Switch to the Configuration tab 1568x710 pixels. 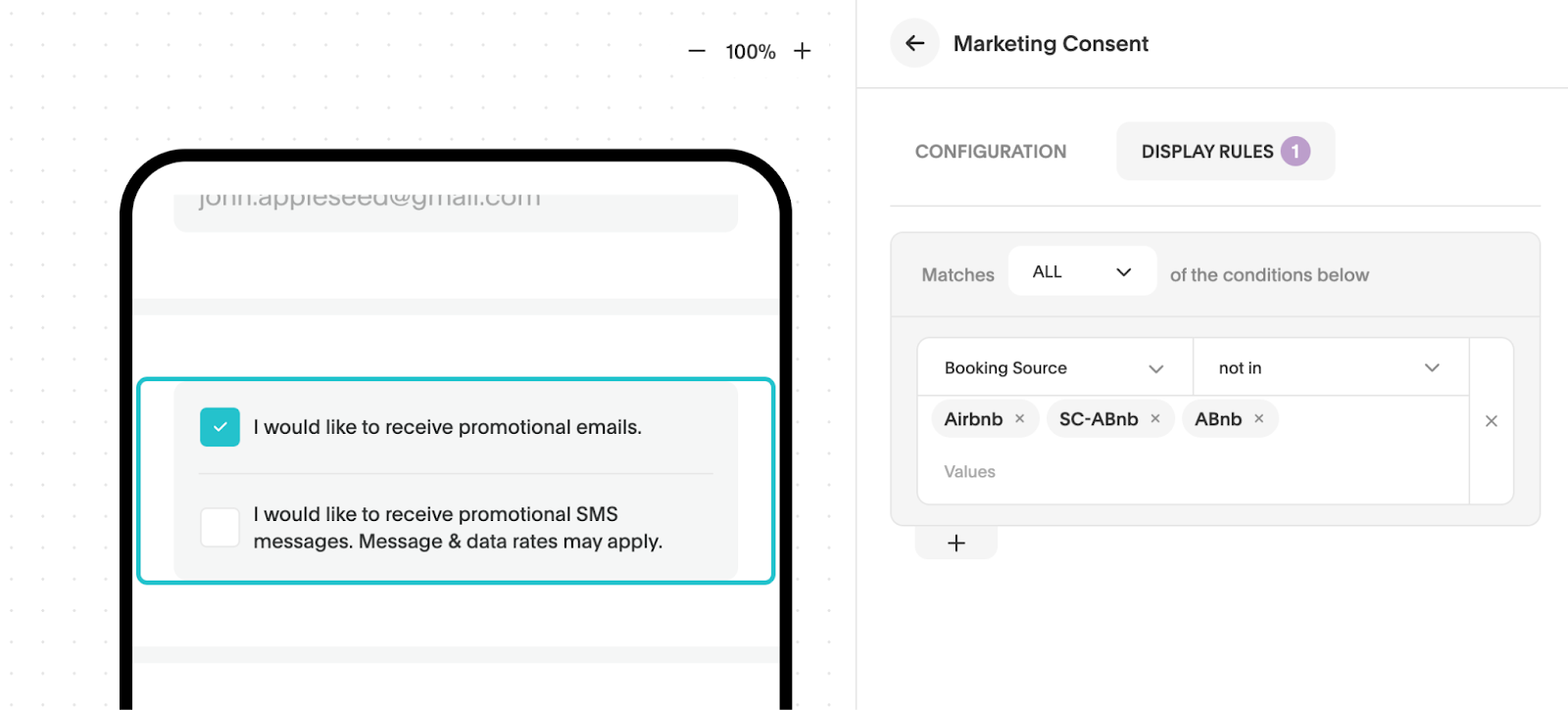pos(990,152)
